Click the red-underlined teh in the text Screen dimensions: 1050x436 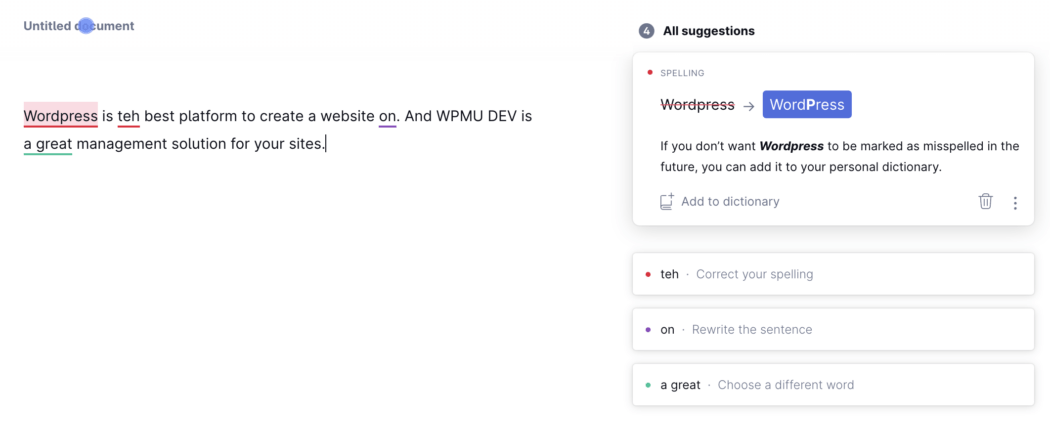coord(128,116)
